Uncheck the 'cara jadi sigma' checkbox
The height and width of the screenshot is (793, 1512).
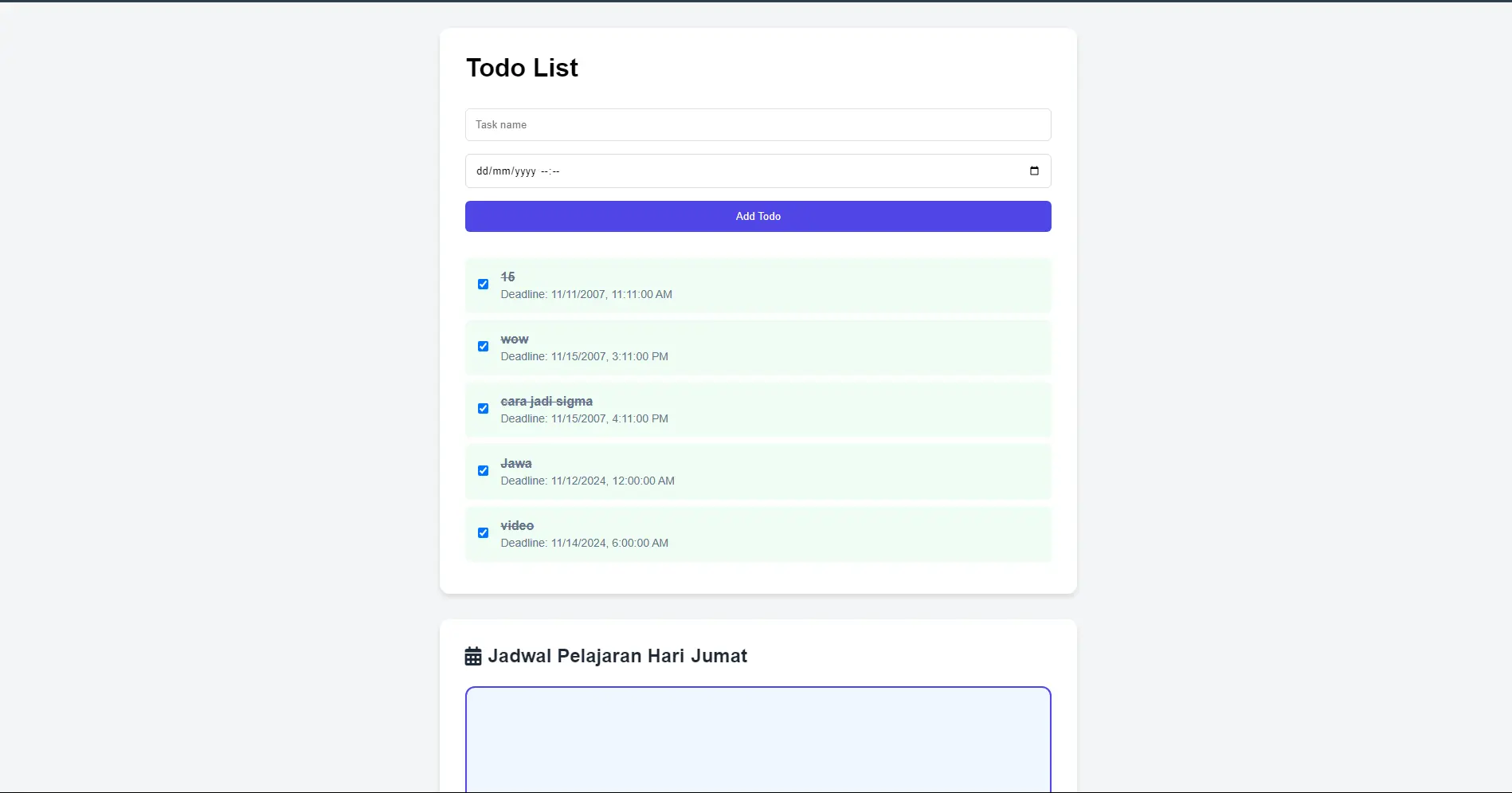[483, 408]
